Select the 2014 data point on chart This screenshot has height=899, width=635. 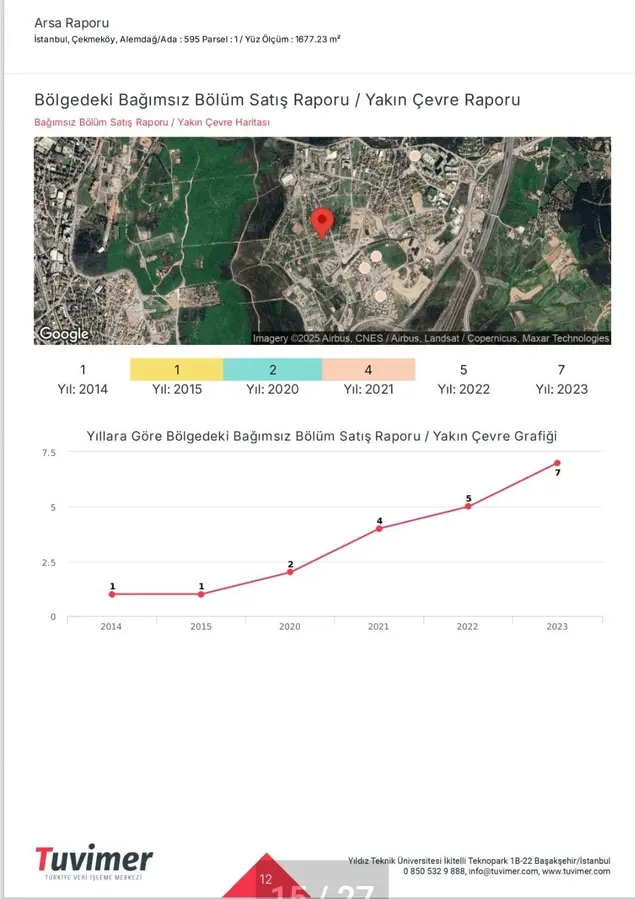[112, 594]
